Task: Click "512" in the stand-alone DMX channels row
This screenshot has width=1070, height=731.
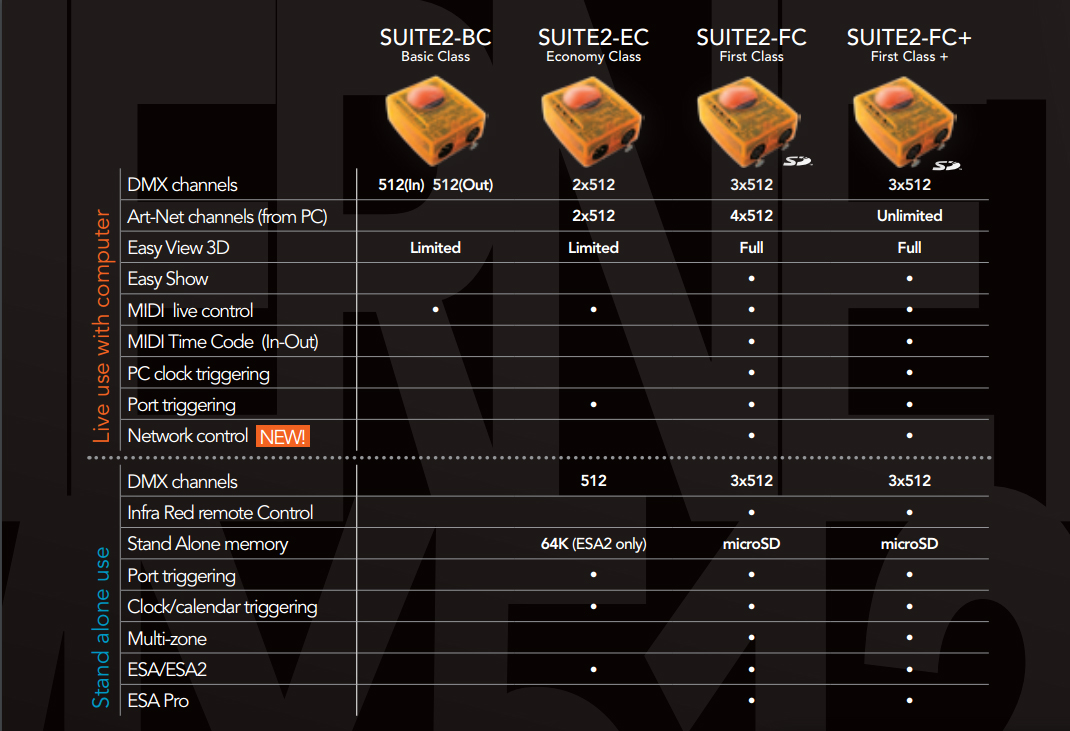Action: pyautogui.click(x=594, y=481)
